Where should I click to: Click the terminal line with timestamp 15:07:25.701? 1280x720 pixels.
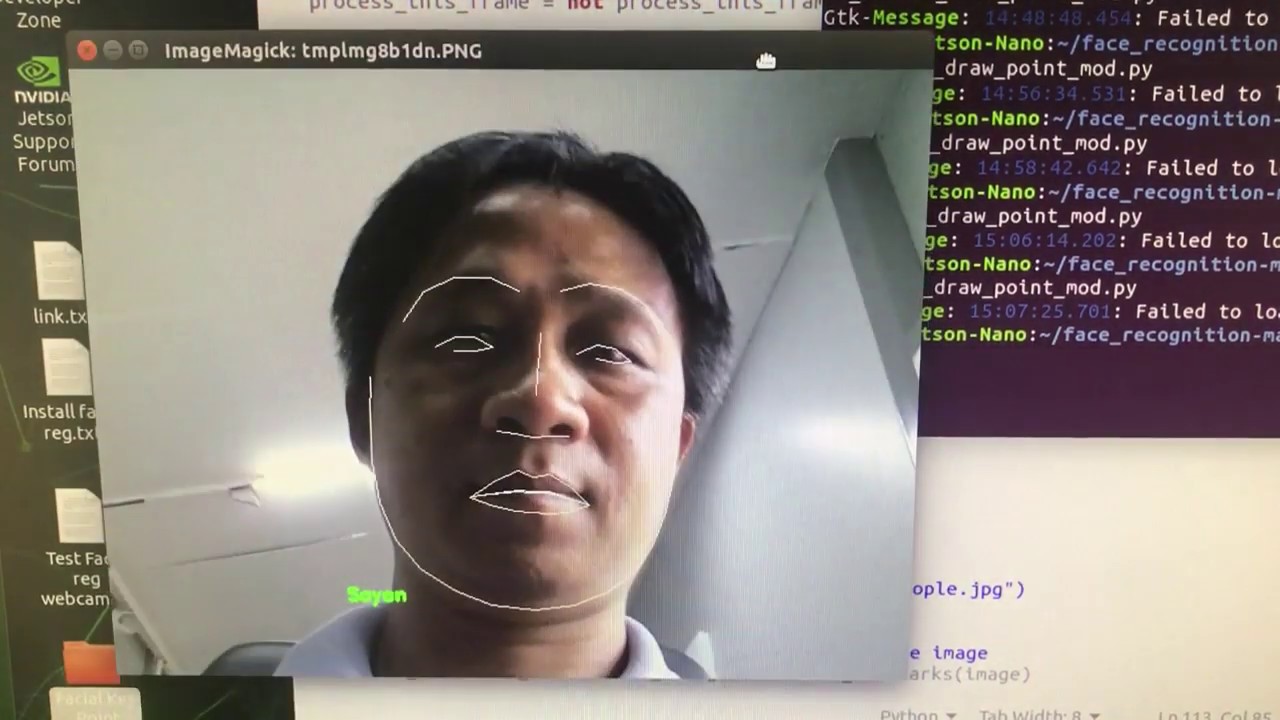[1098, 312]
